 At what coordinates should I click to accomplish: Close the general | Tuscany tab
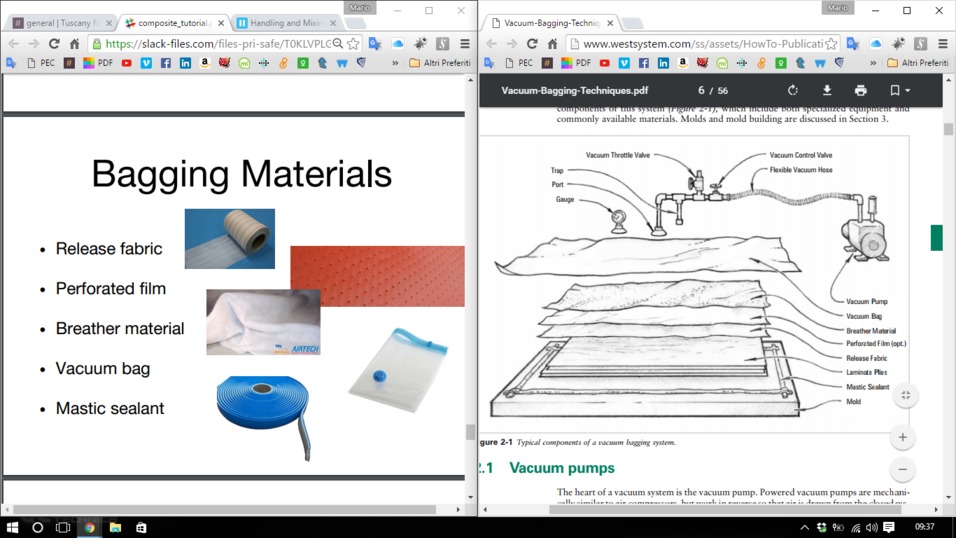[x=109, y=23]
